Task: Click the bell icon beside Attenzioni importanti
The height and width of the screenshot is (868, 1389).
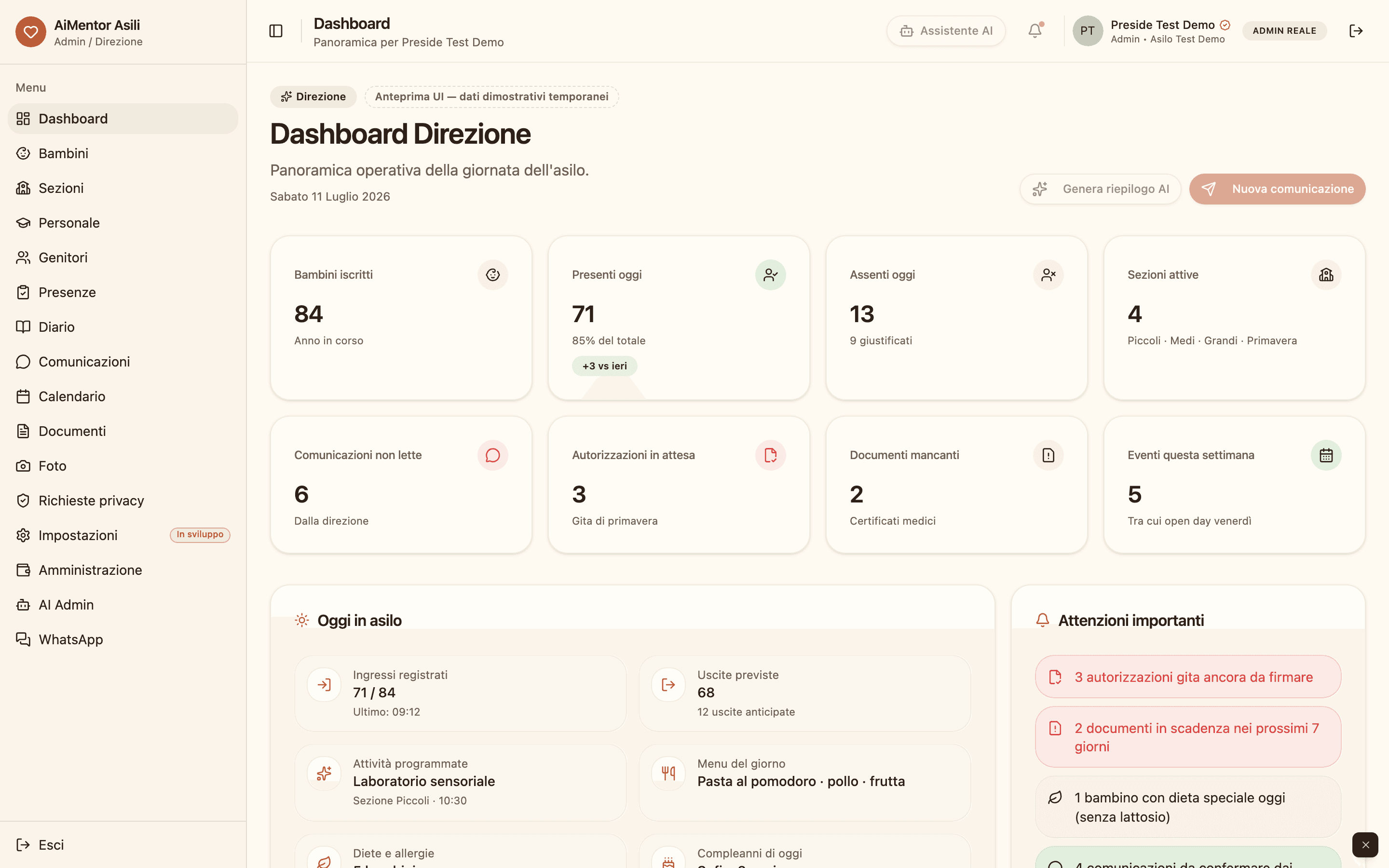Action: pyautogui.click(x=1042, y=621)
